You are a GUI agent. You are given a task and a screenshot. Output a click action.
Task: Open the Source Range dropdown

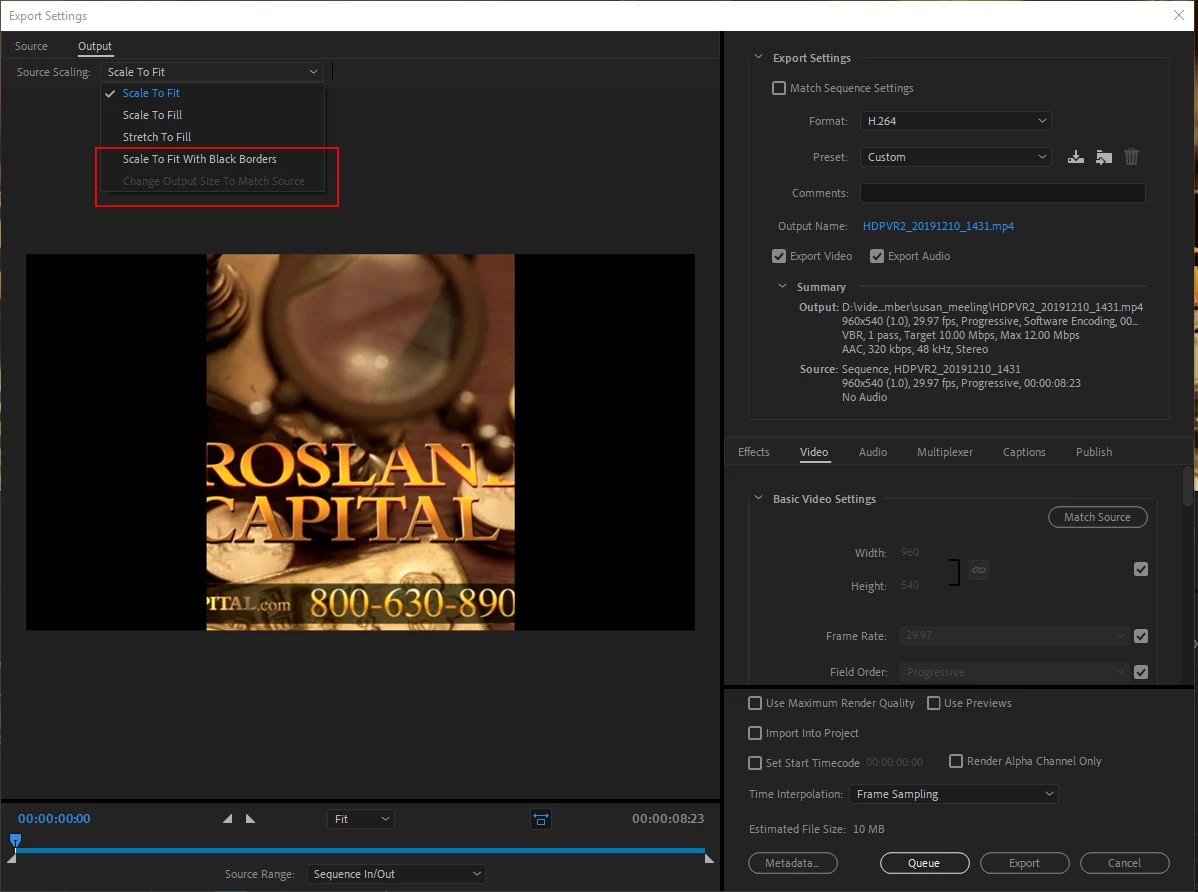397,874
